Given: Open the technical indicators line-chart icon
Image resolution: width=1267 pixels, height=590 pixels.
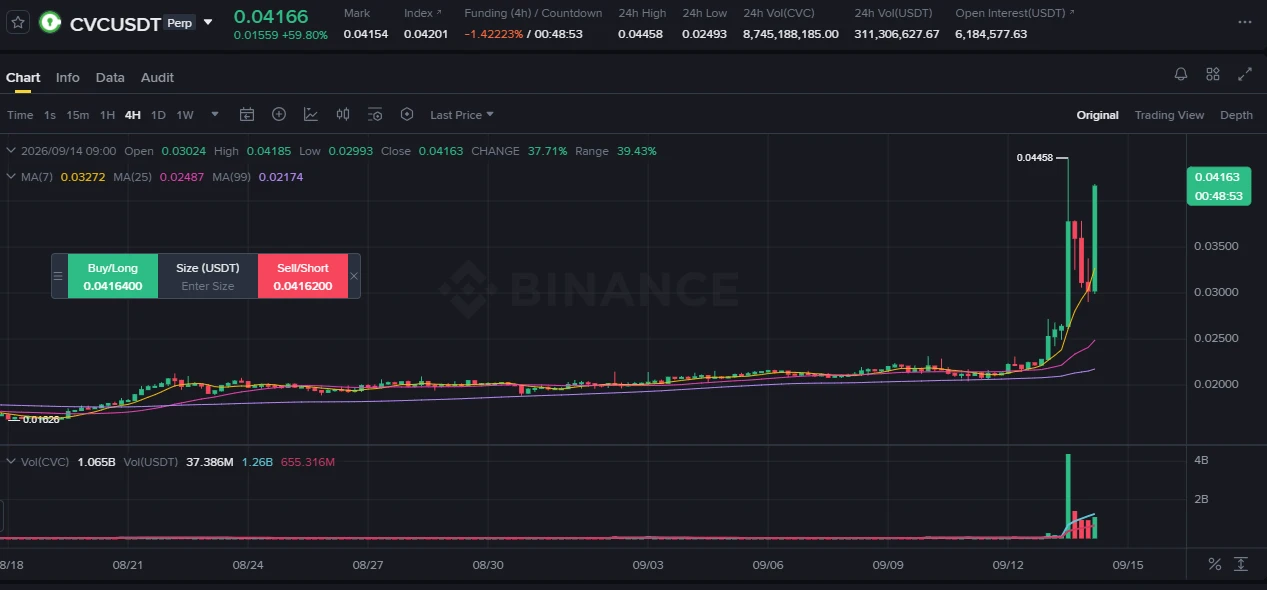Looking at the screenshot, I should [311, 115].
